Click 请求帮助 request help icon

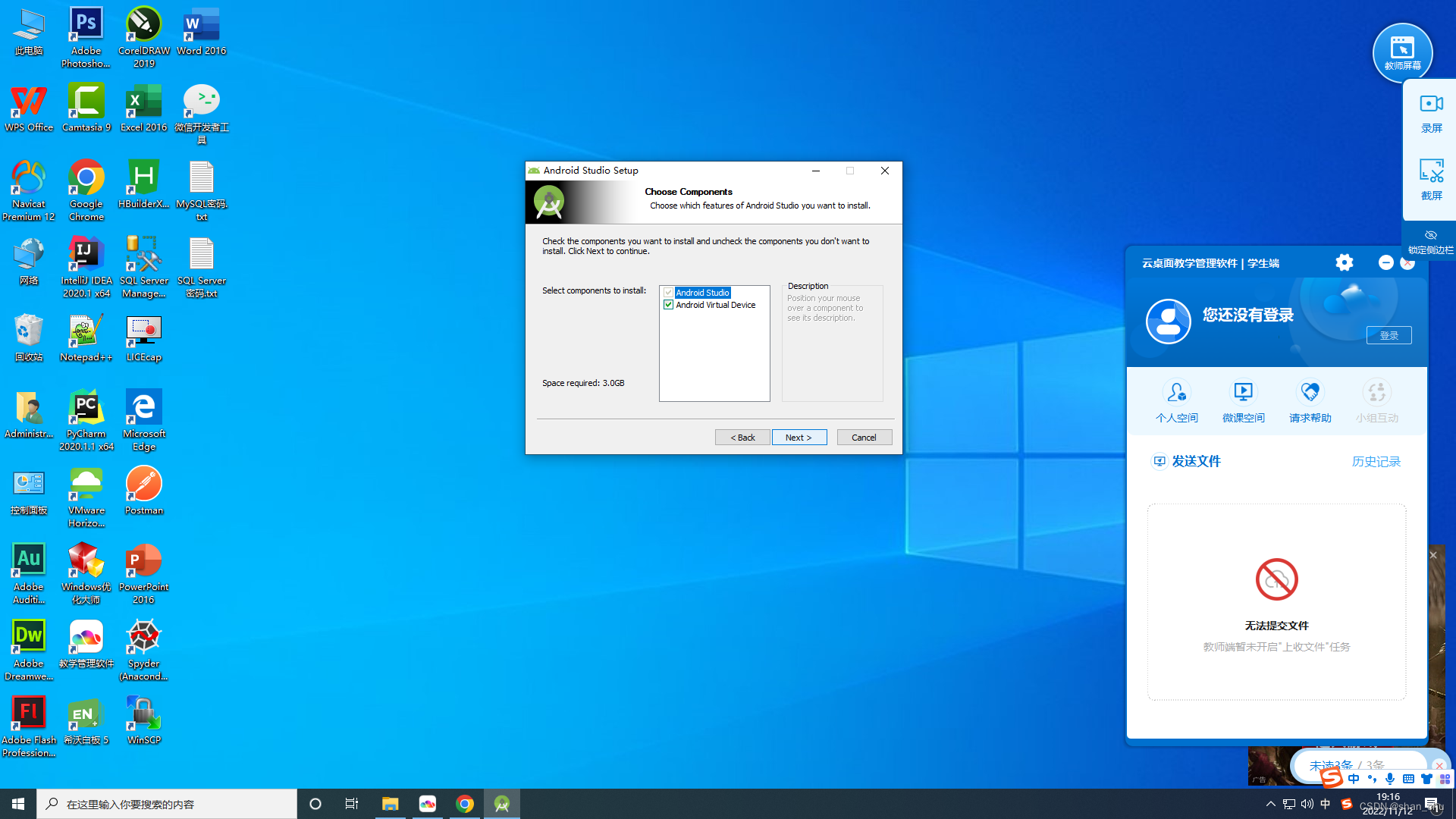tap(1310, 393)
